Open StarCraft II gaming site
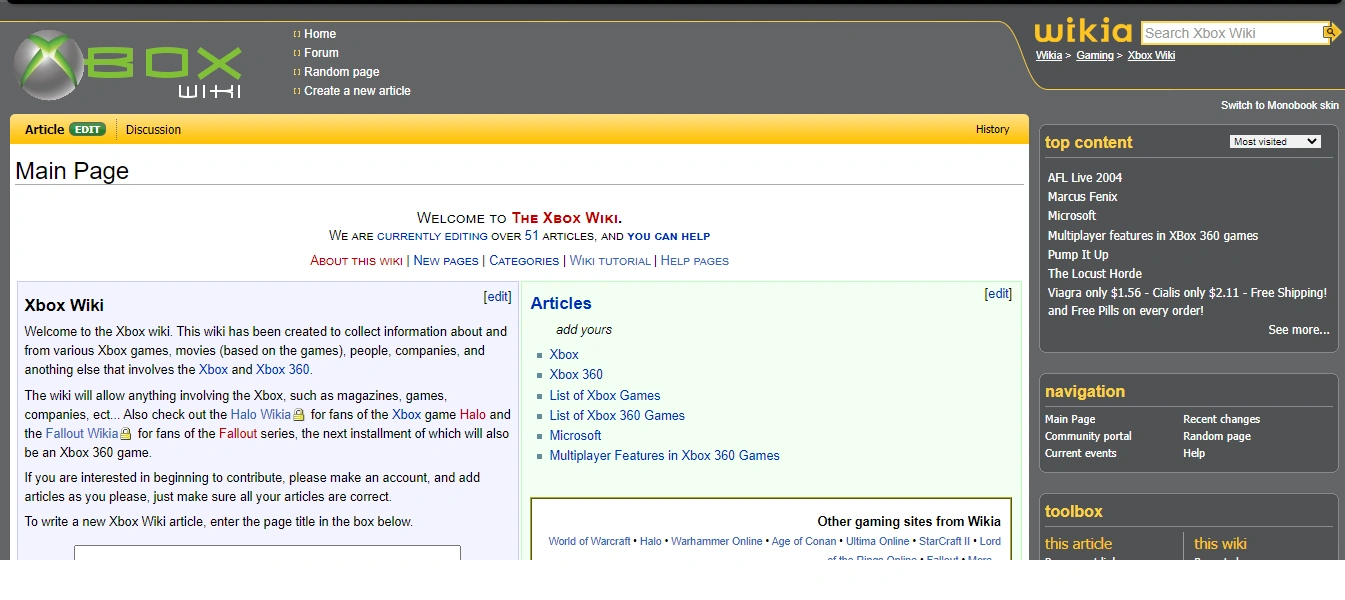Screen dimensions: 1345x600 pyautogui.click(x=945, y=542)
